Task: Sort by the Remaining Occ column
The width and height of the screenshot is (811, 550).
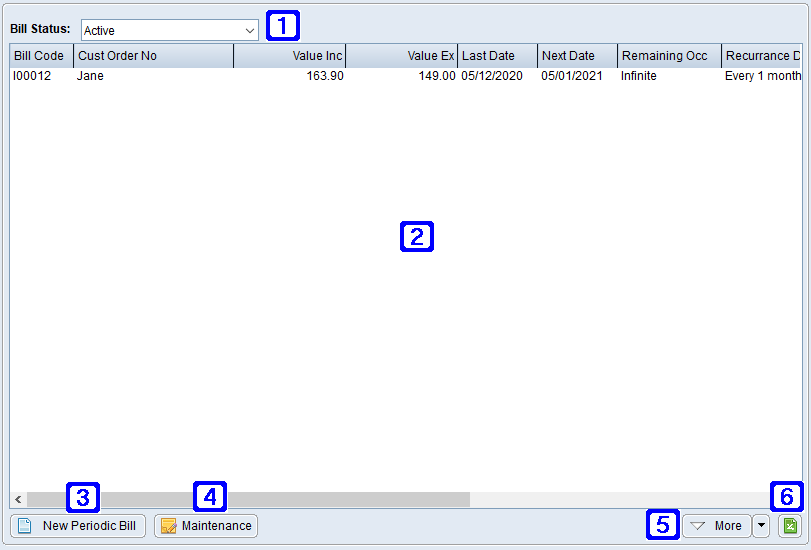Action: pos(669,56)
